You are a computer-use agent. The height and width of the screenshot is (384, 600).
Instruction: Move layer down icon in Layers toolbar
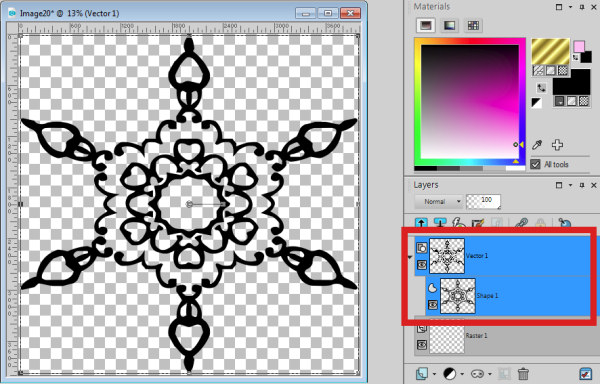pos(440,223)
